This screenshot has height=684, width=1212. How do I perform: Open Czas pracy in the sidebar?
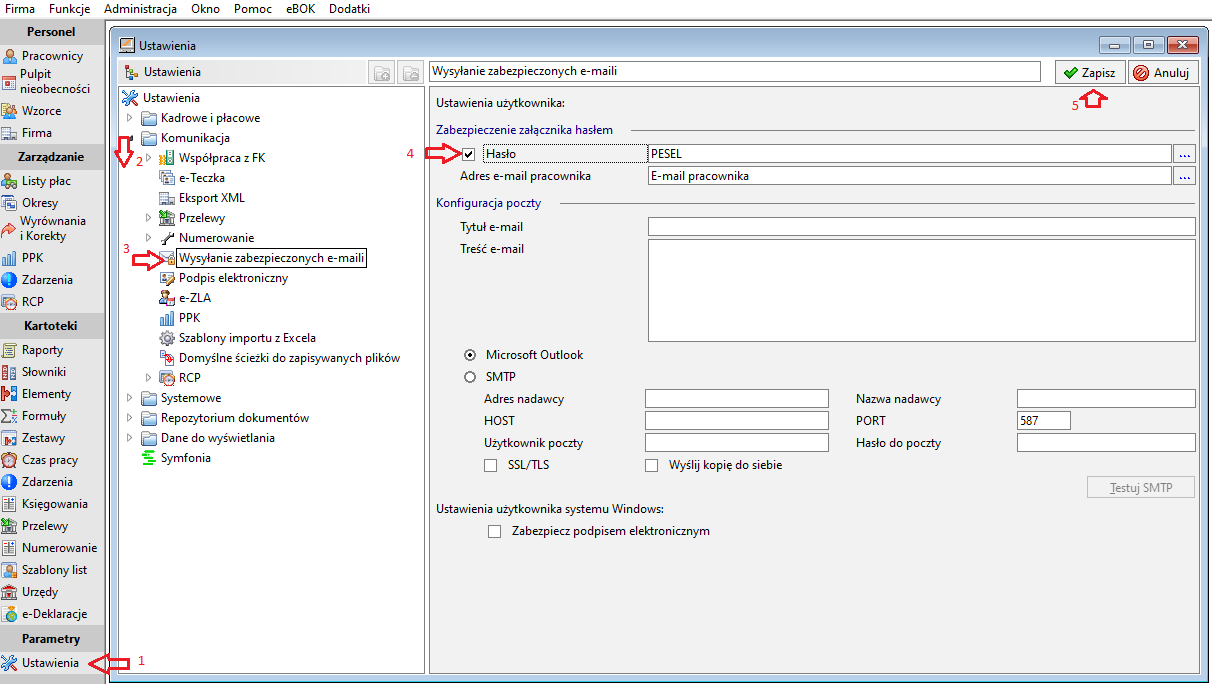(x=52, y=460)
